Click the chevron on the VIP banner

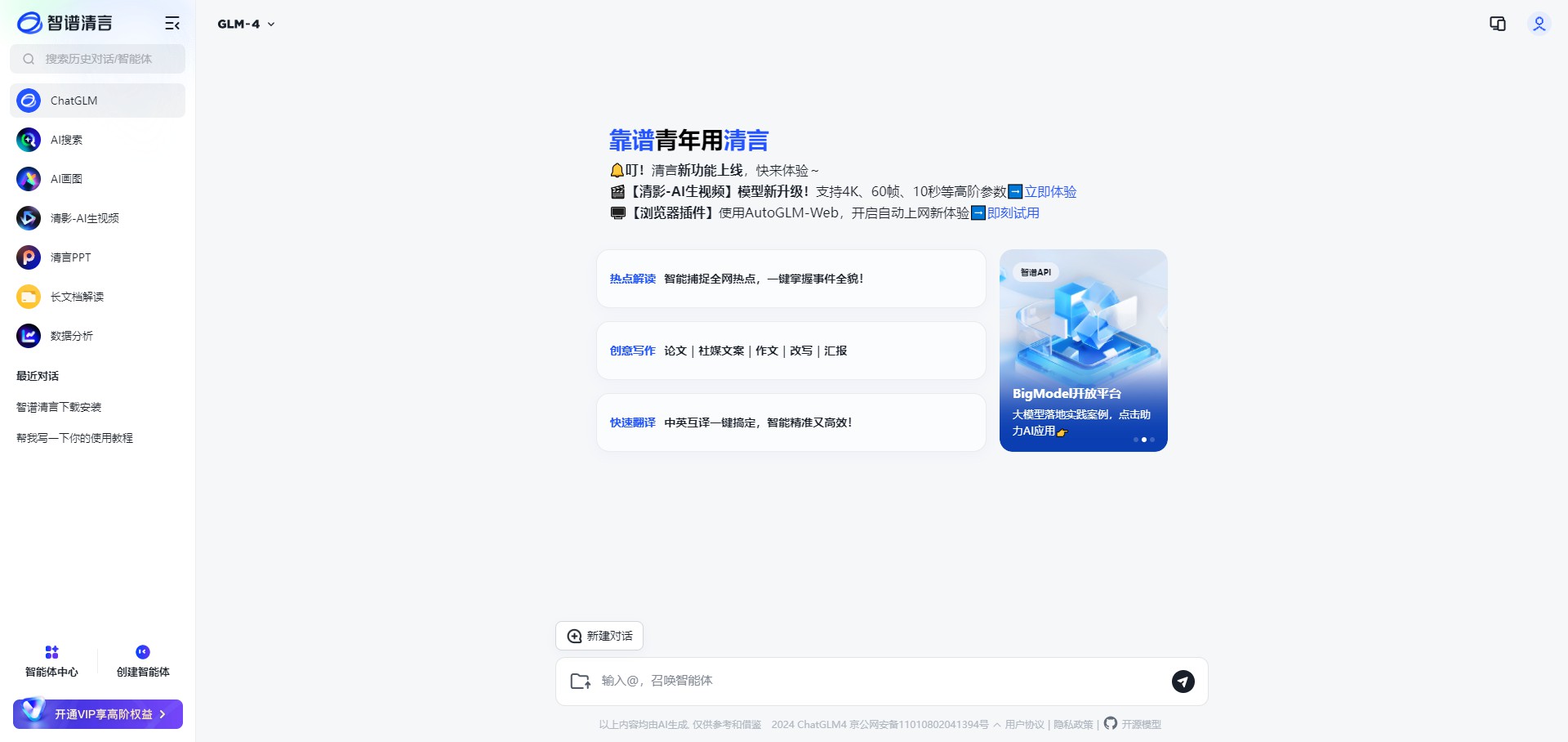tap(163, 714)
